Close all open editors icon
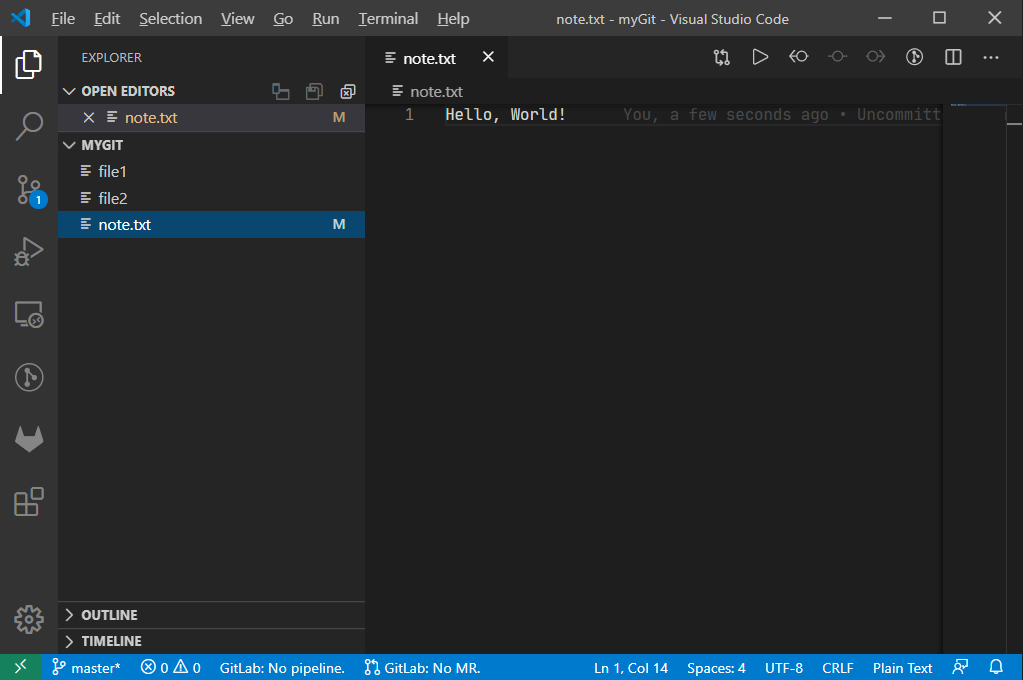 [x=348, y=91]
